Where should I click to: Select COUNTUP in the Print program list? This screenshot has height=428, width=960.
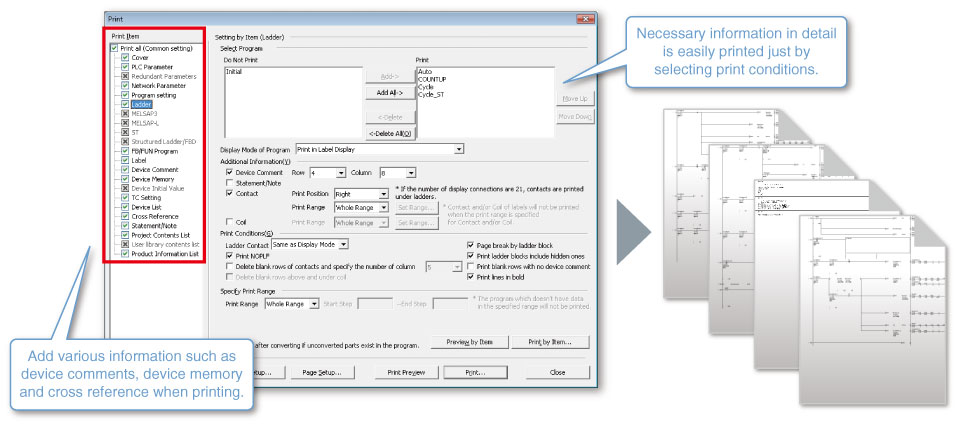click(x=433, y=80)
